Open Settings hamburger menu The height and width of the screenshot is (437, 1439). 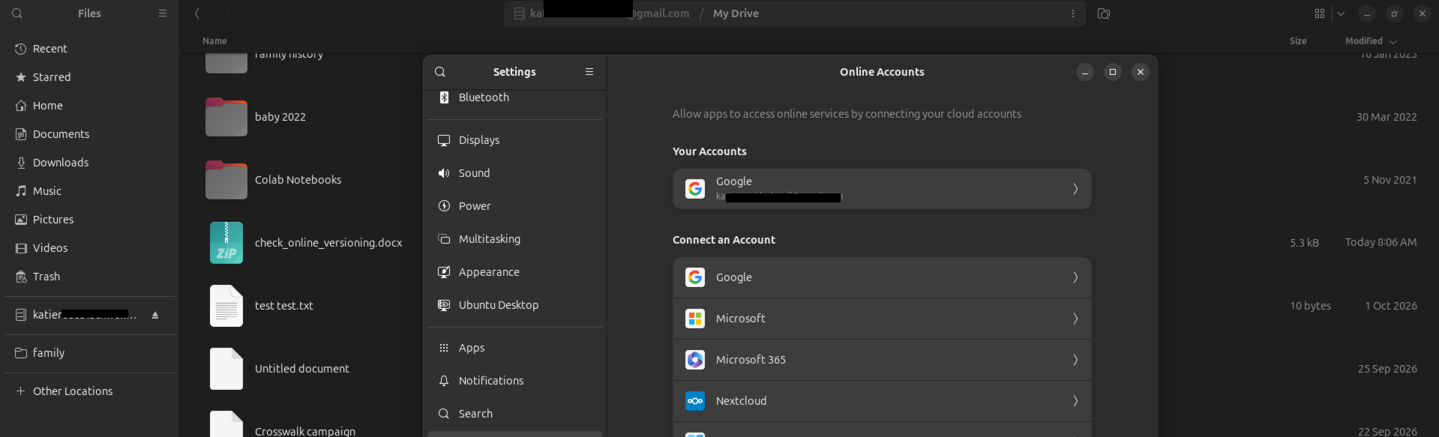(x=589, y=72)
